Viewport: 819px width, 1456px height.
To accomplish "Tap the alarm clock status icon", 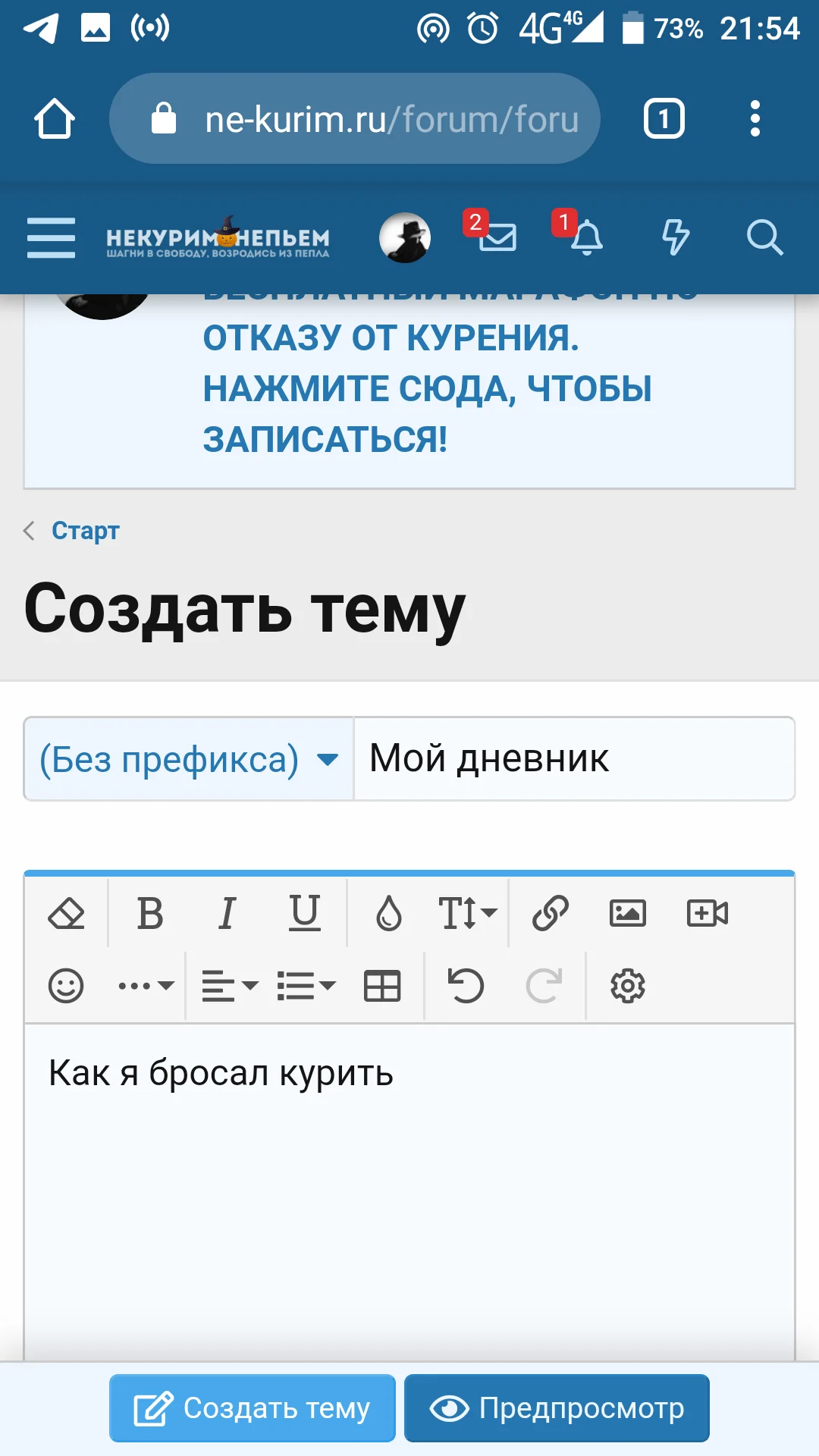I will (483, 29).
